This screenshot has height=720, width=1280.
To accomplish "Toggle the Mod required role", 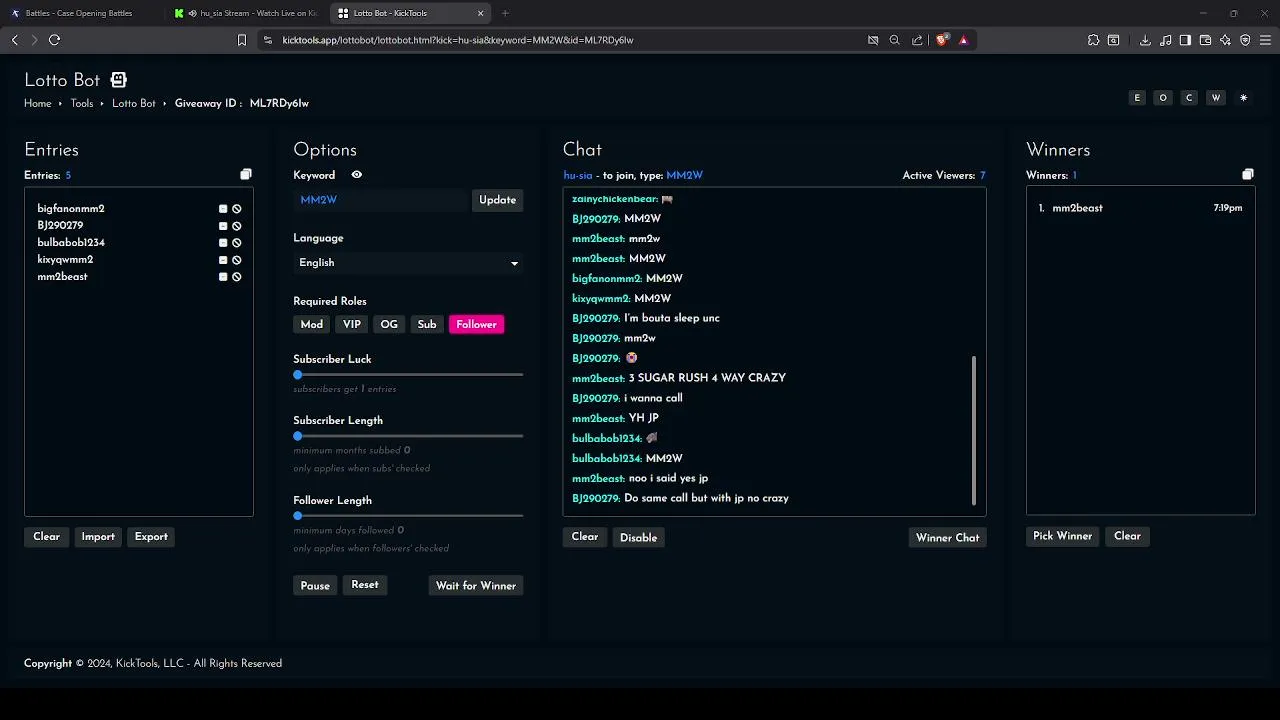I will point(312,324).
